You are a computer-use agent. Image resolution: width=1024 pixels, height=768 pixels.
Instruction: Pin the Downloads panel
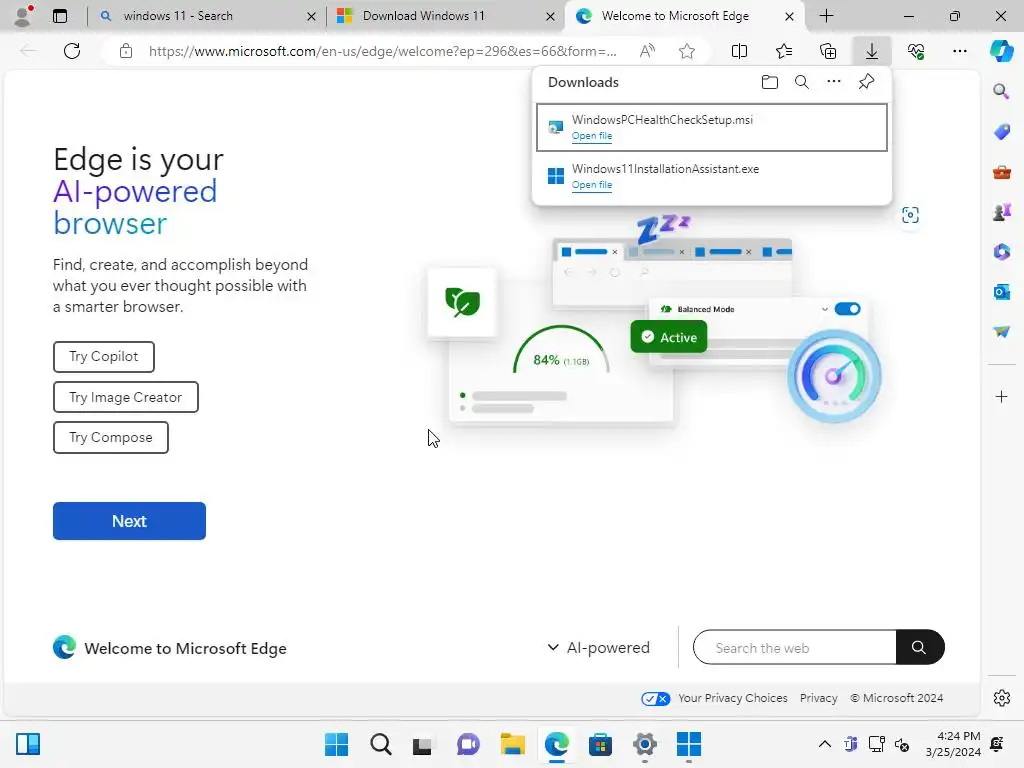[867, 82]
